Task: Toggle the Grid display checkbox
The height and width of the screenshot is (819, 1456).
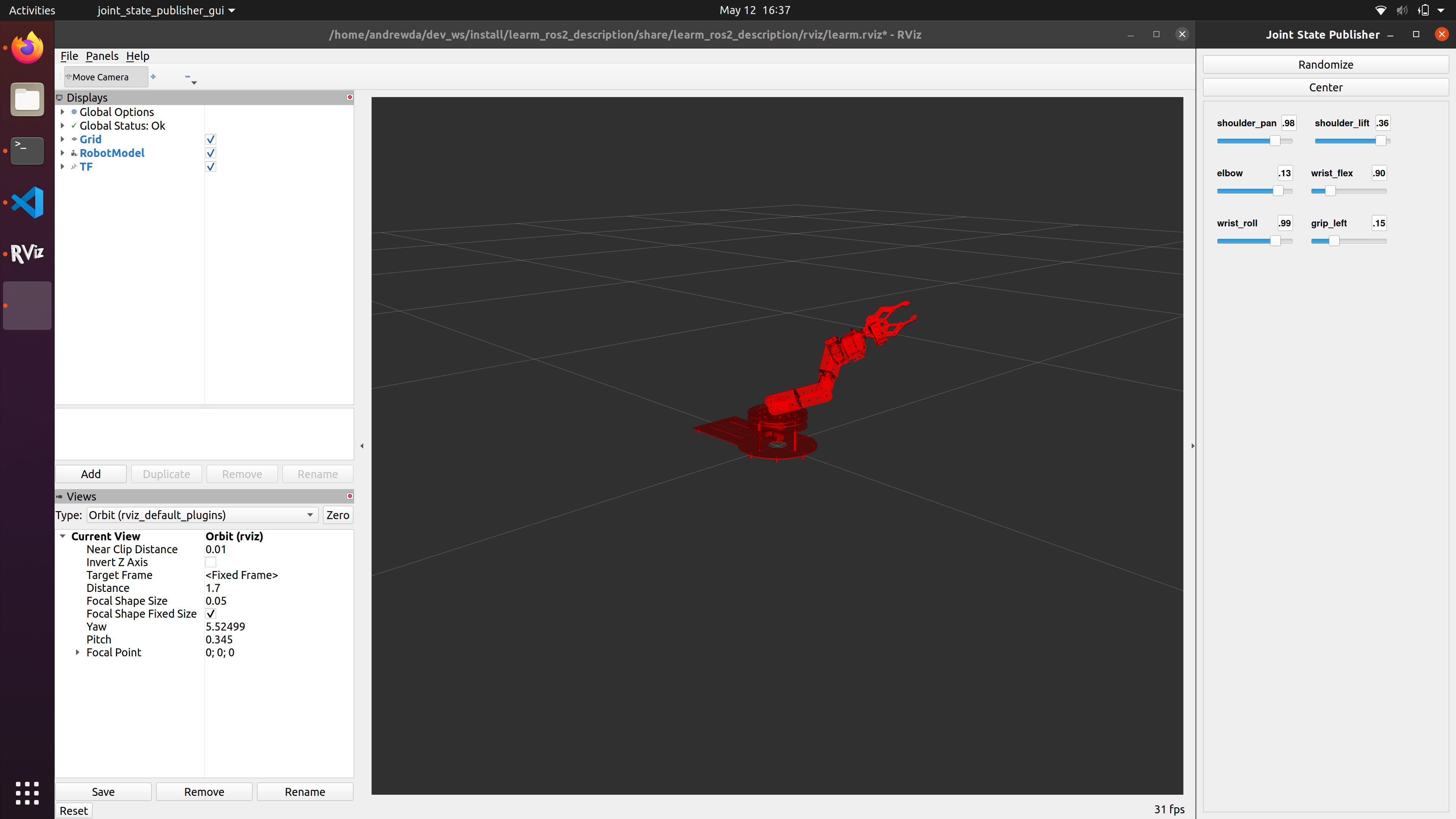Action: (x=211, y=139)
